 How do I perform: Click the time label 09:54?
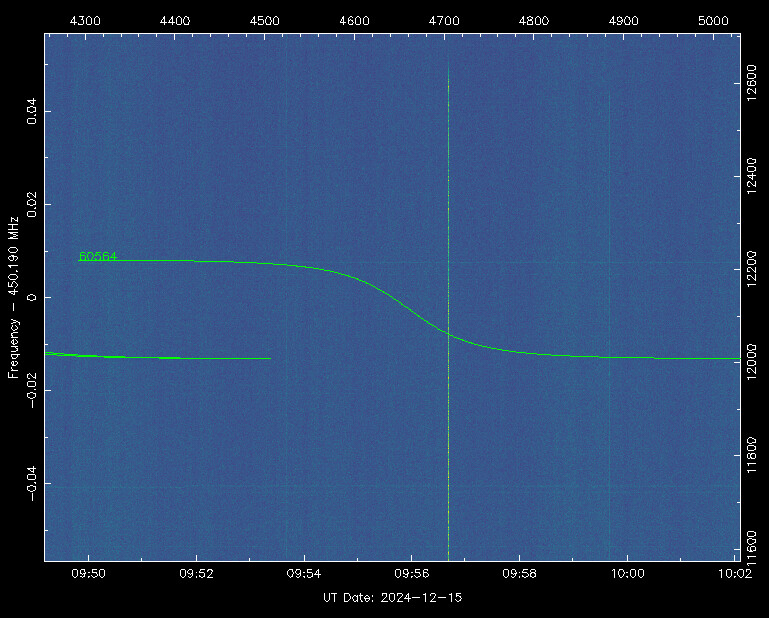coord(304,574)
